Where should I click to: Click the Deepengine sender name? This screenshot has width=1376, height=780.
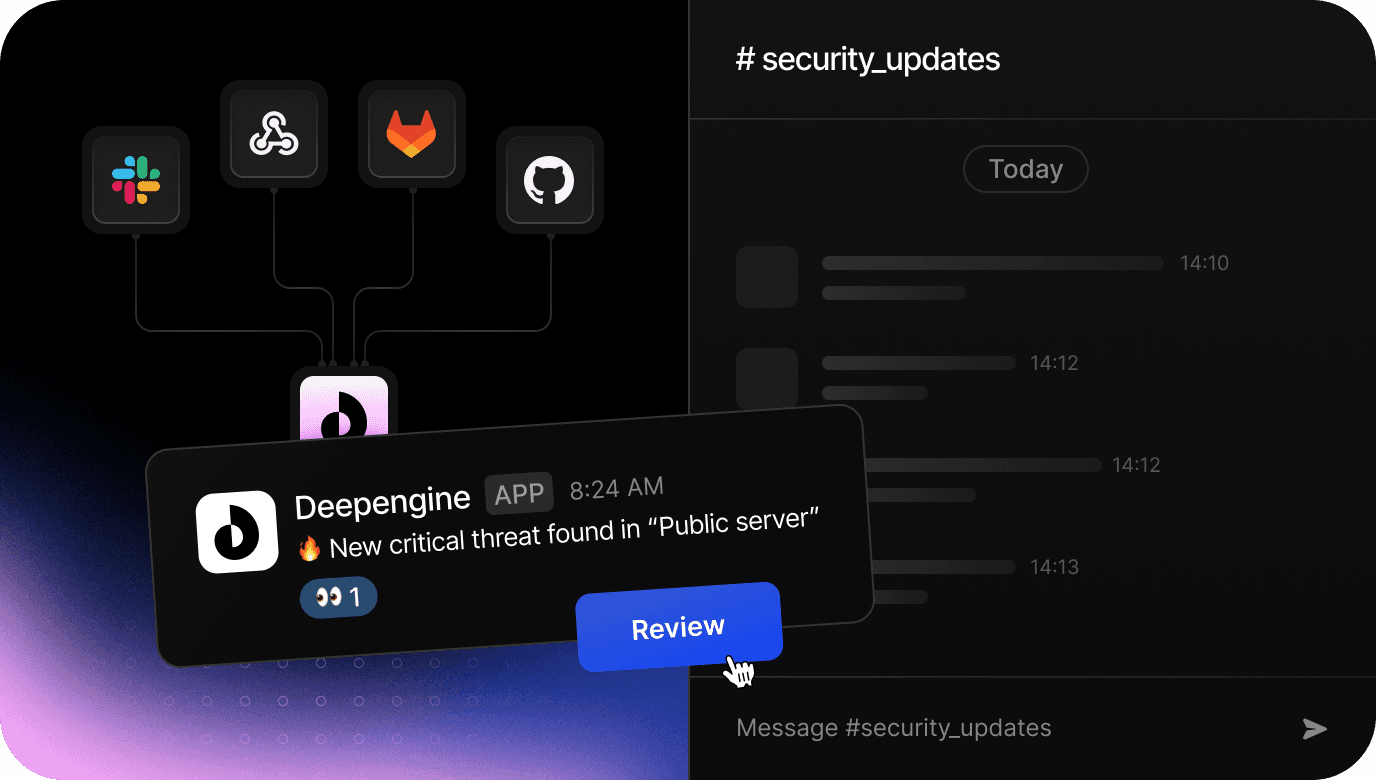point(383,503)
